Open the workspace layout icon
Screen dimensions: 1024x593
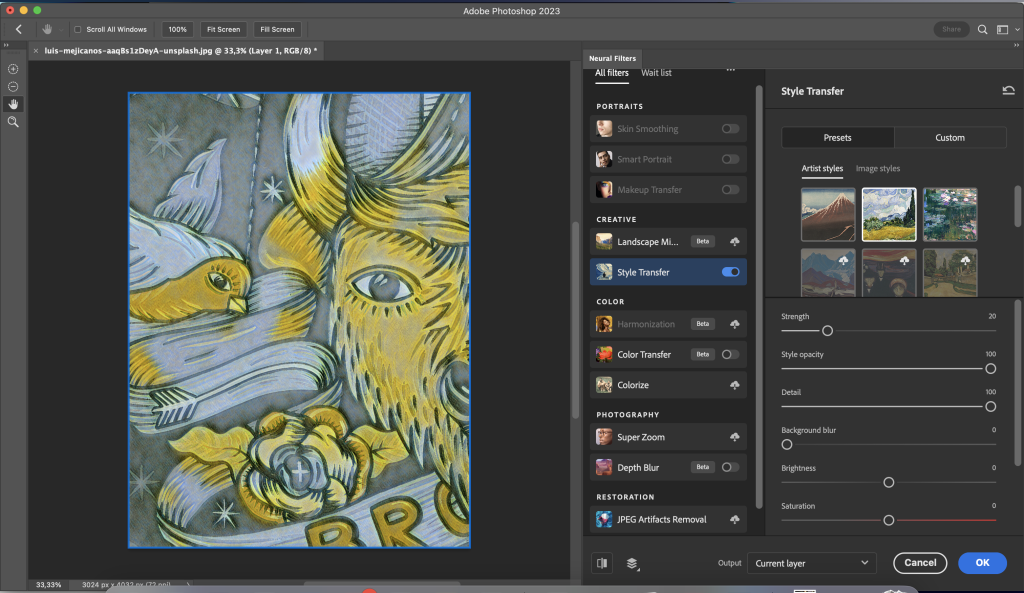[x=1002, y=29]
